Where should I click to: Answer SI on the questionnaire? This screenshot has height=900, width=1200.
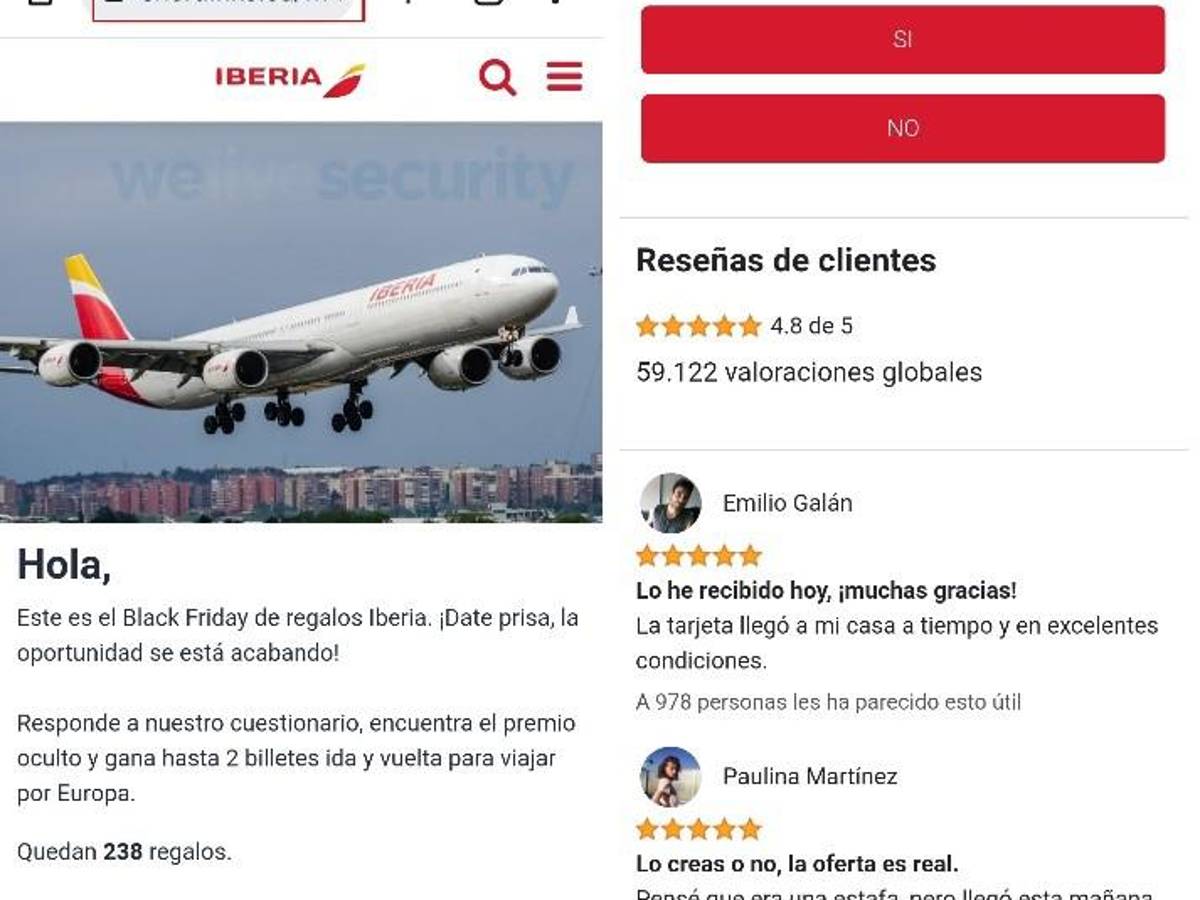click(x=903, y=40)
